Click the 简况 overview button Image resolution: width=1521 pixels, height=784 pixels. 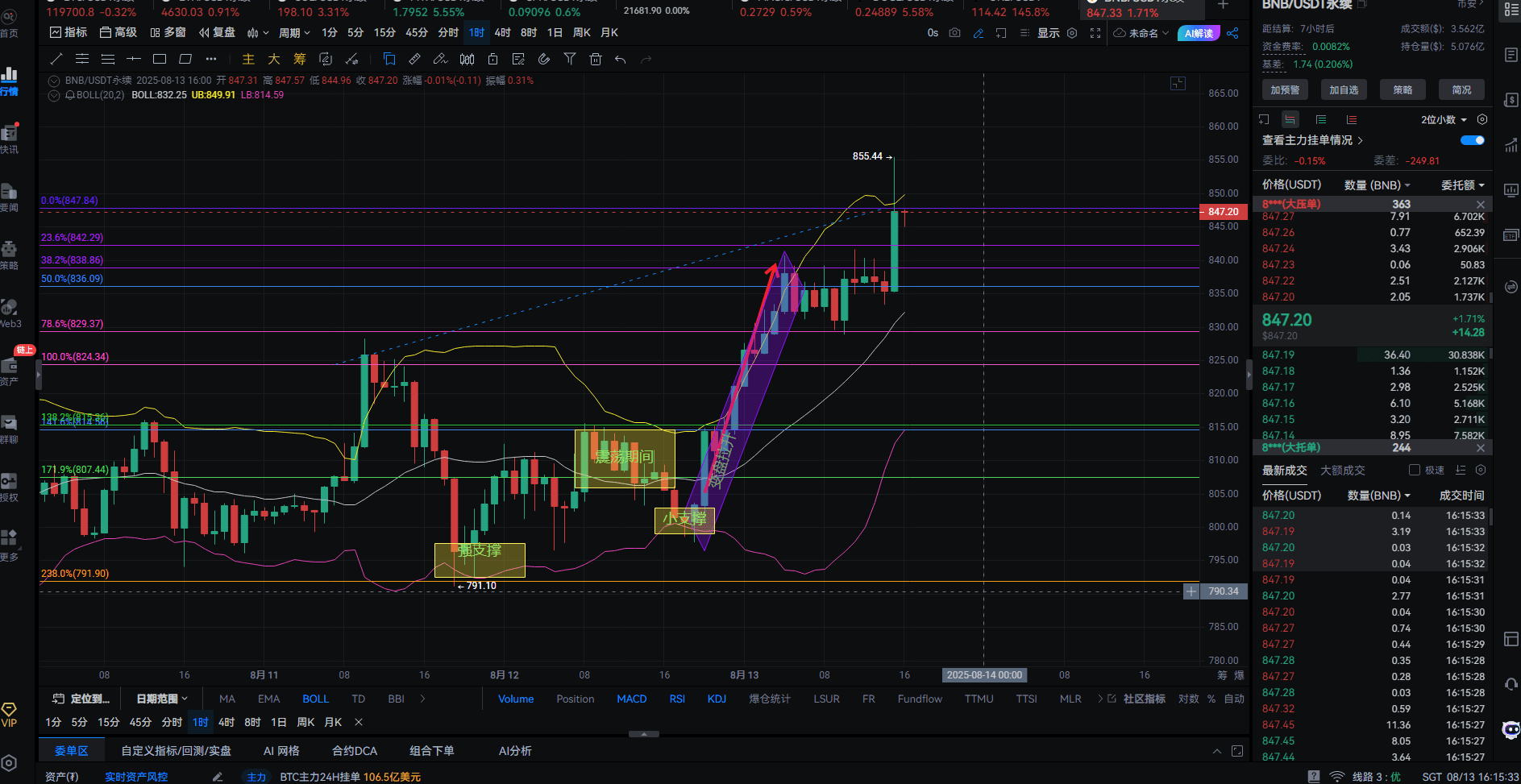point(1461,90)
